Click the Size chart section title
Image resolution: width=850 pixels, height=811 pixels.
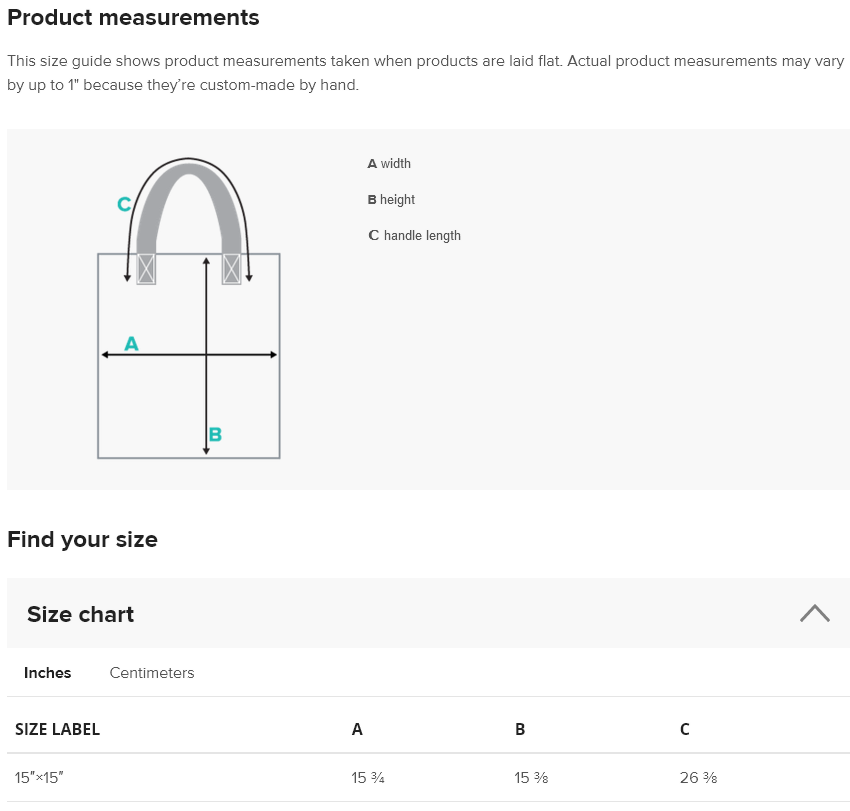click(x=81, y=614)
